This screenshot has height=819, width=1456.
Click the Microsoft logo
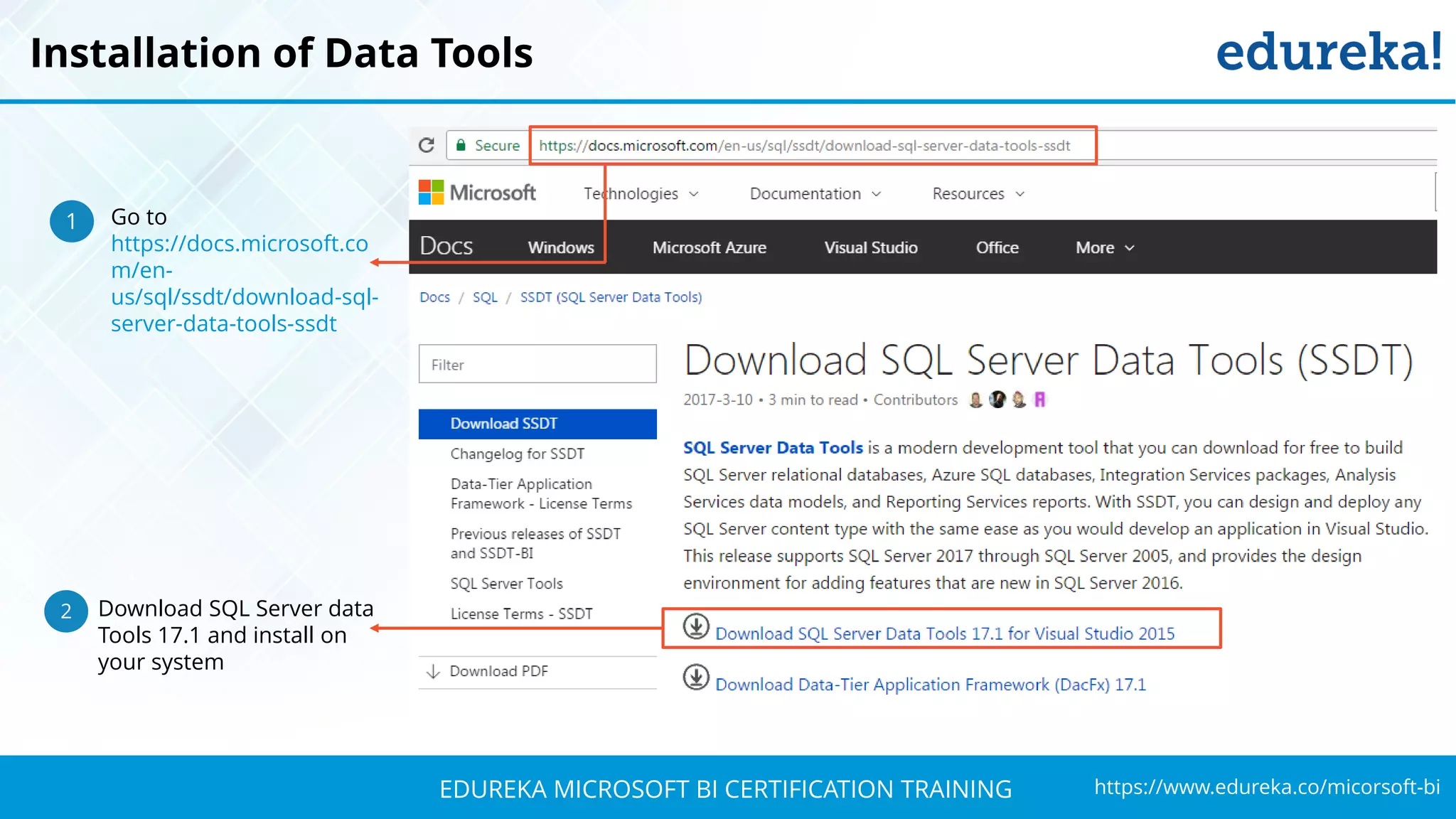coord(477,193)
